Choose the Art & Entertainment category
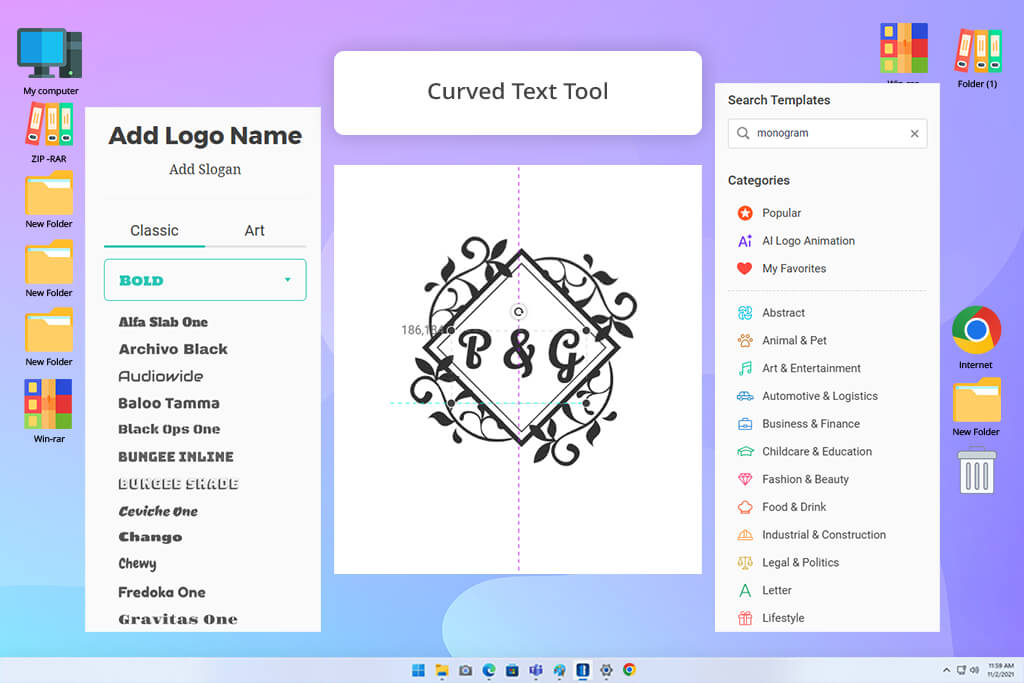 point(799,368)
